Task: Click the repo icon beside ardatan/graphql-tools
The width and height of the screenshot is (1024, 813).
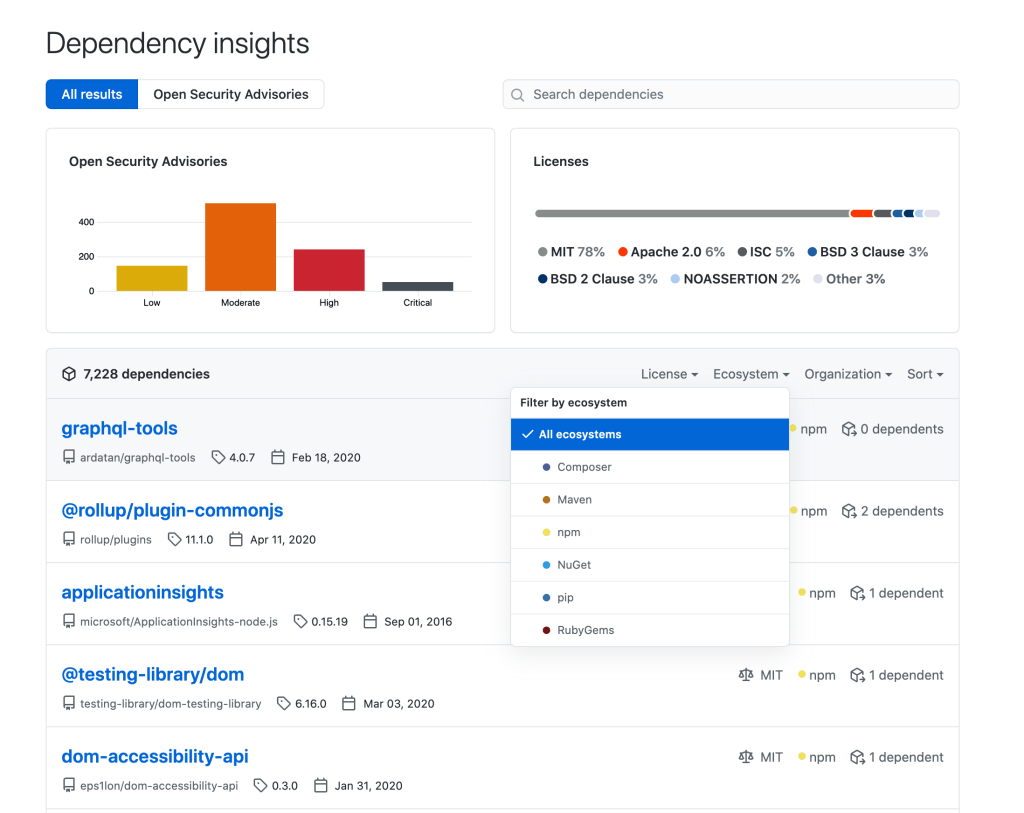Action: (69, 457)
